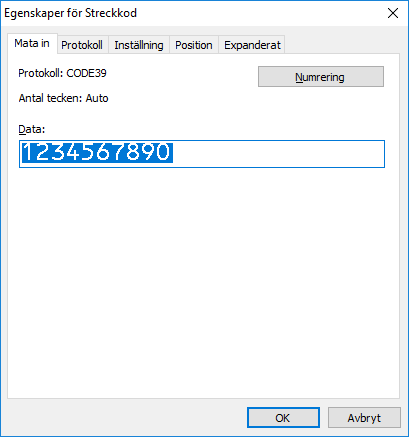Click the underlined N in Numrering
Image resolution: width=409 pixels, height=437 pixels.
[x=299, y=77]
